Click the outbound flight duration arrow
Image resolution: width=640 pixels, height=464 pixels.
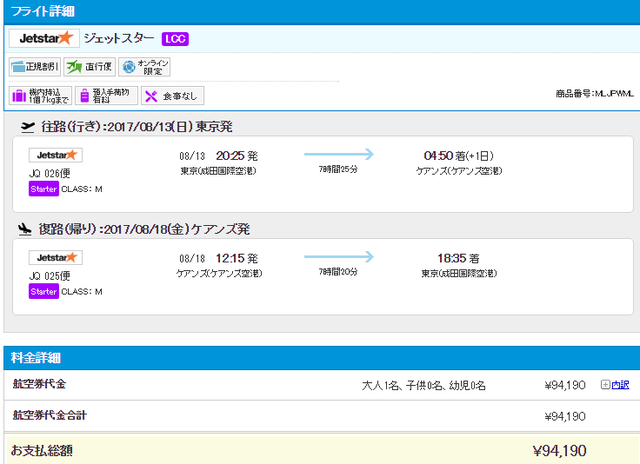click(339, 154)
